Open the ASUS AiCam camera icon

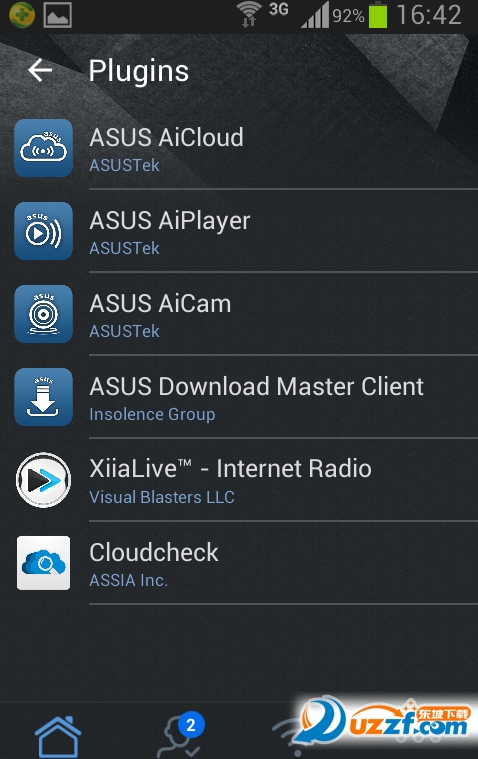(x=44, y=314)
